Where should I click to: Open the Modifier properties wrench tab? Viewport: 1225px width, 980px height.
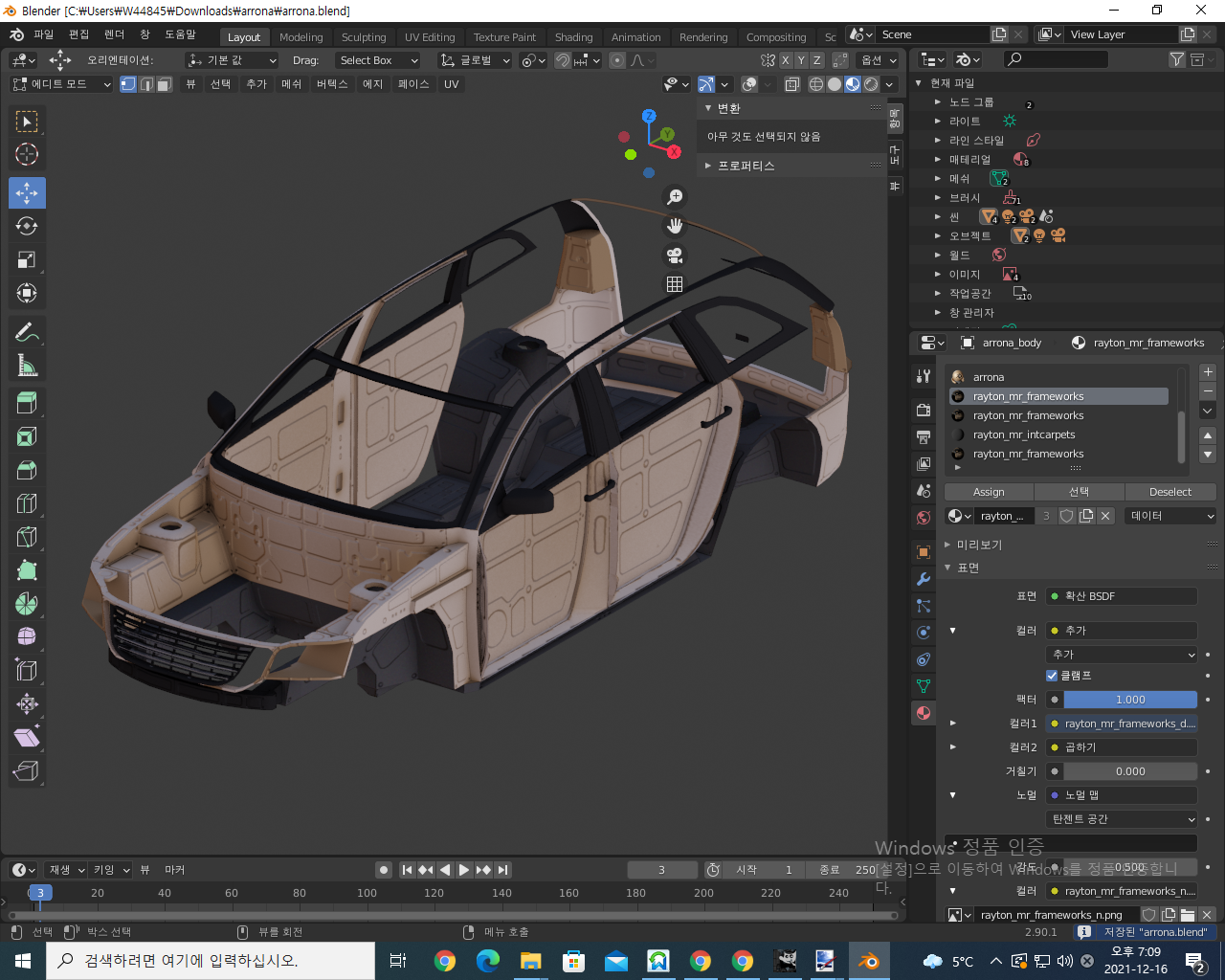(x=924, y=579)
